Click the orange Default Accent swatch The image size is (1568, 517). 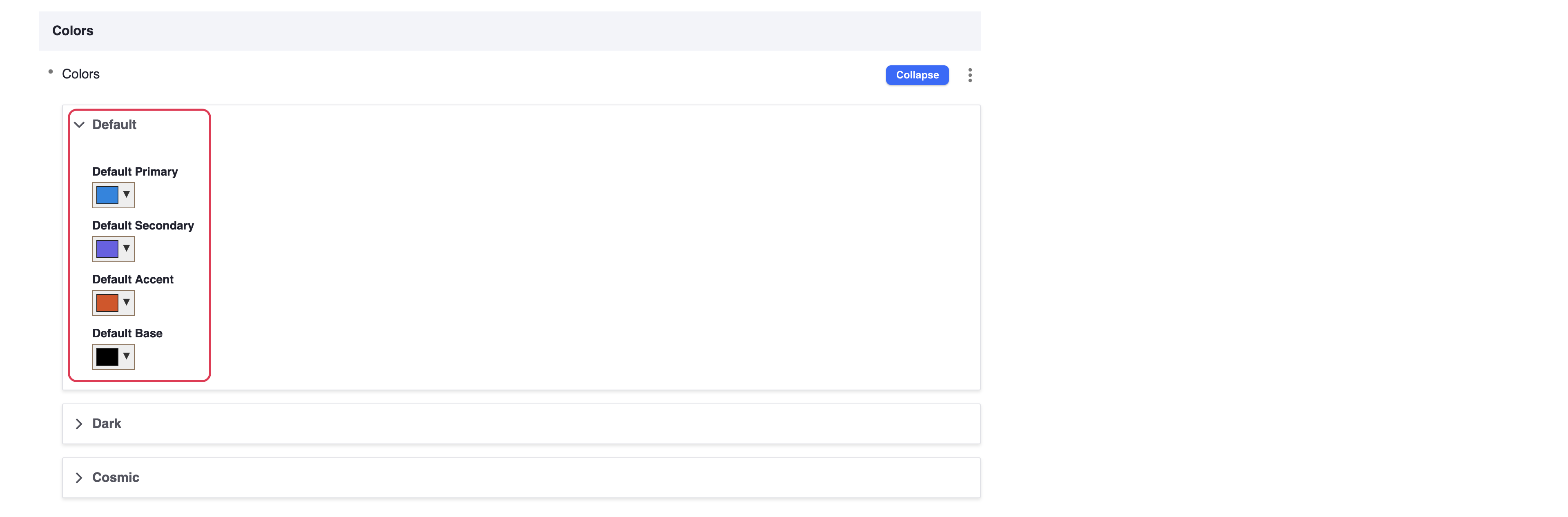[107, 303]
